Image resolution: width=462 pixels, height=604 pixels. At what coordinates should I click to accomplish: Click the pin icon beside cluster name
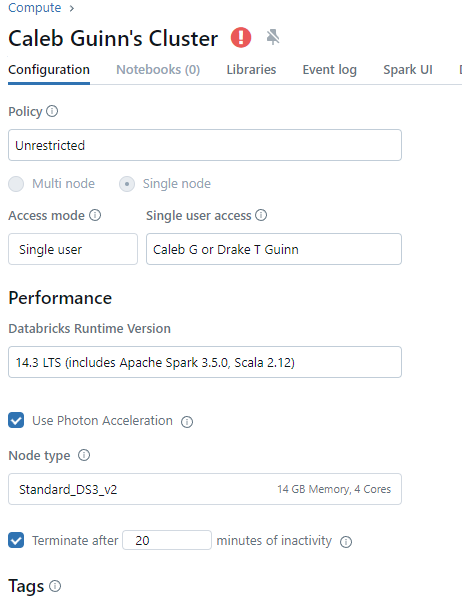pos(273,37)
